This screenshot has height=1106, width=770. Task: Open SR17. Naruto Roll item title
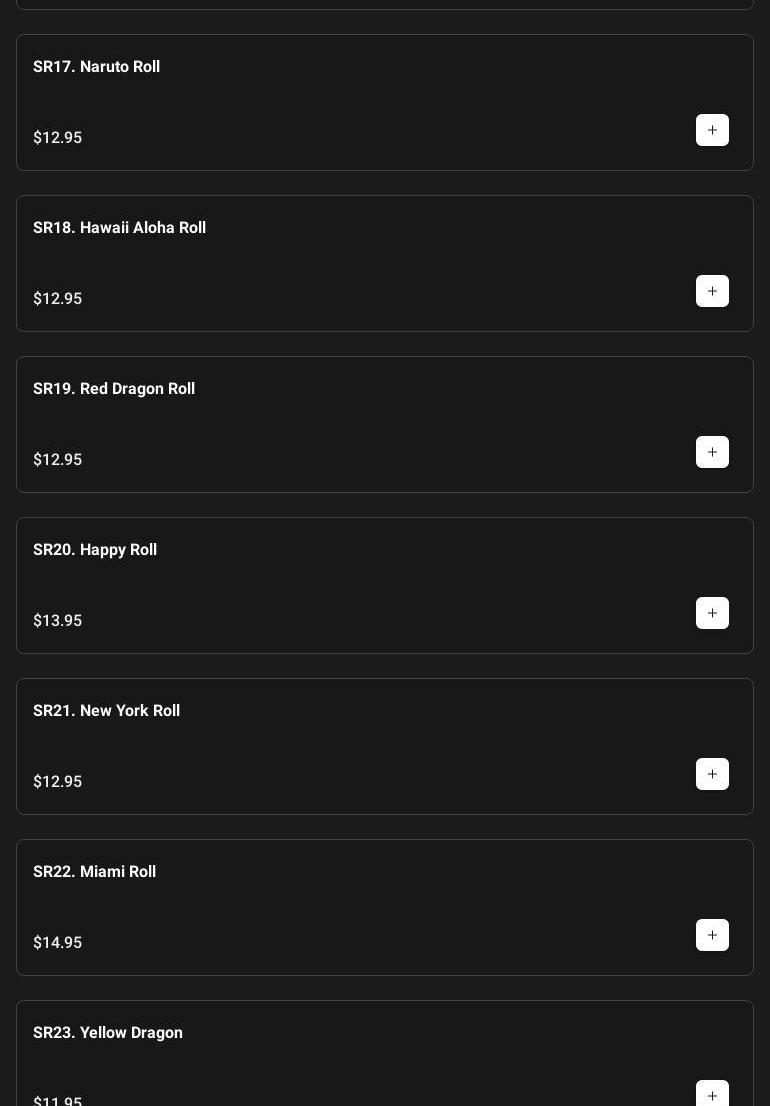pos(96,67)
